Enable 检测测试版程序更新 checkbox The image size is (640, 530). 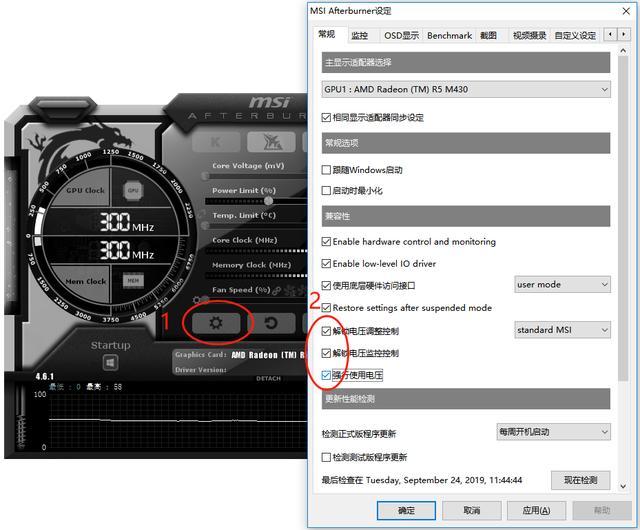tap(326, 457)
